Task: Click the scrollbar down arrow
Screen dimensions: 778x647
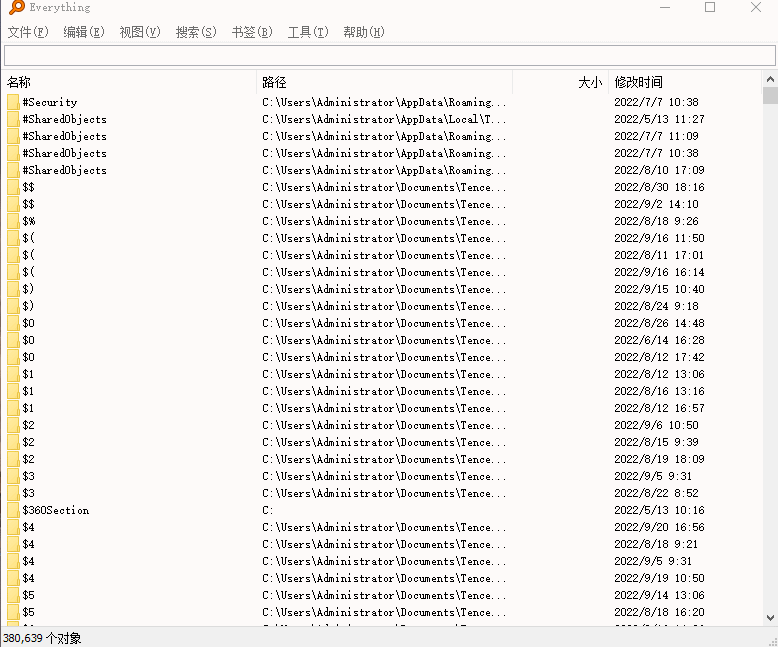Action: point(770,618)
